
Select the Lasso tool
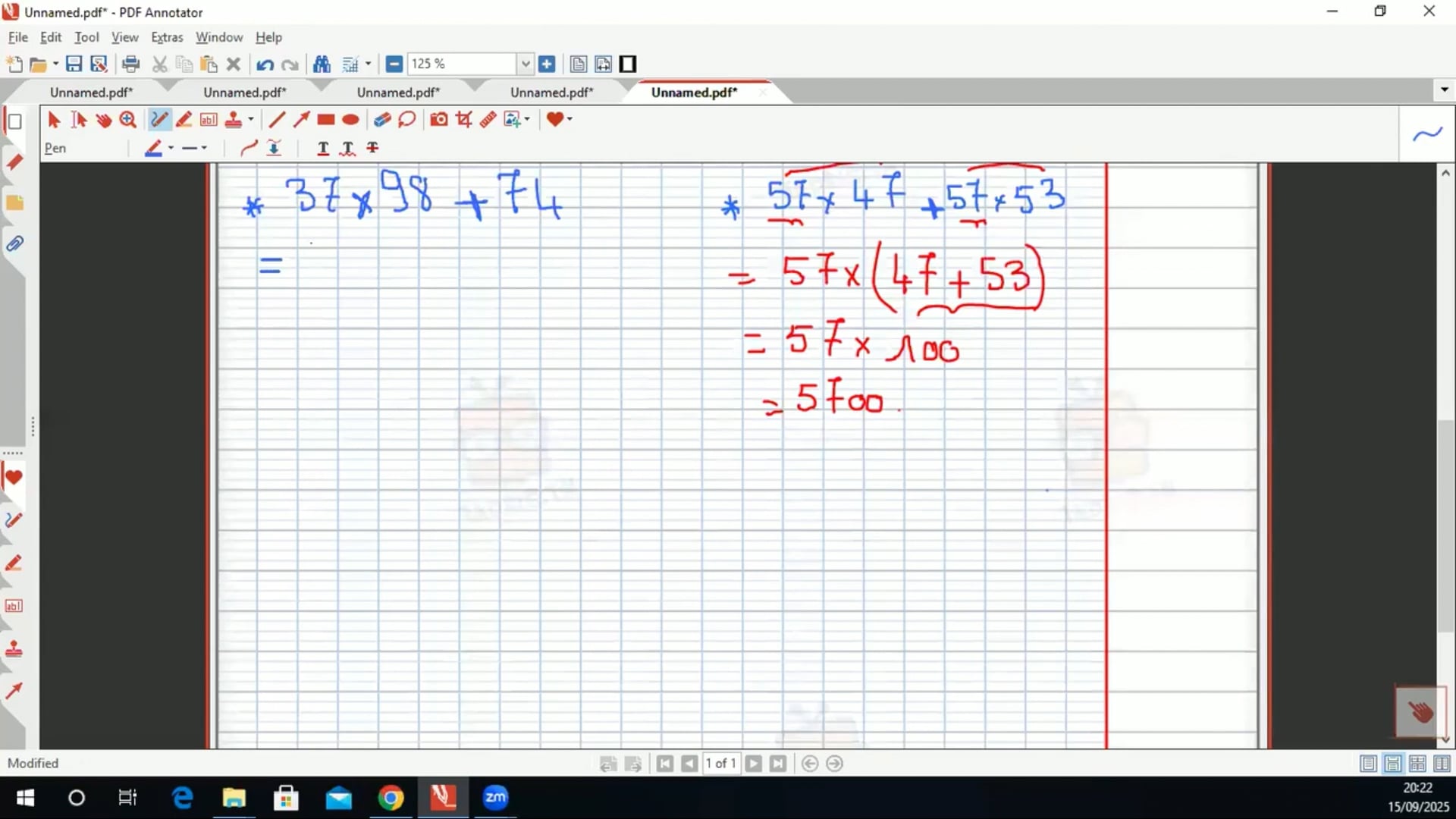pyautogui.click(x=407, y=120)
